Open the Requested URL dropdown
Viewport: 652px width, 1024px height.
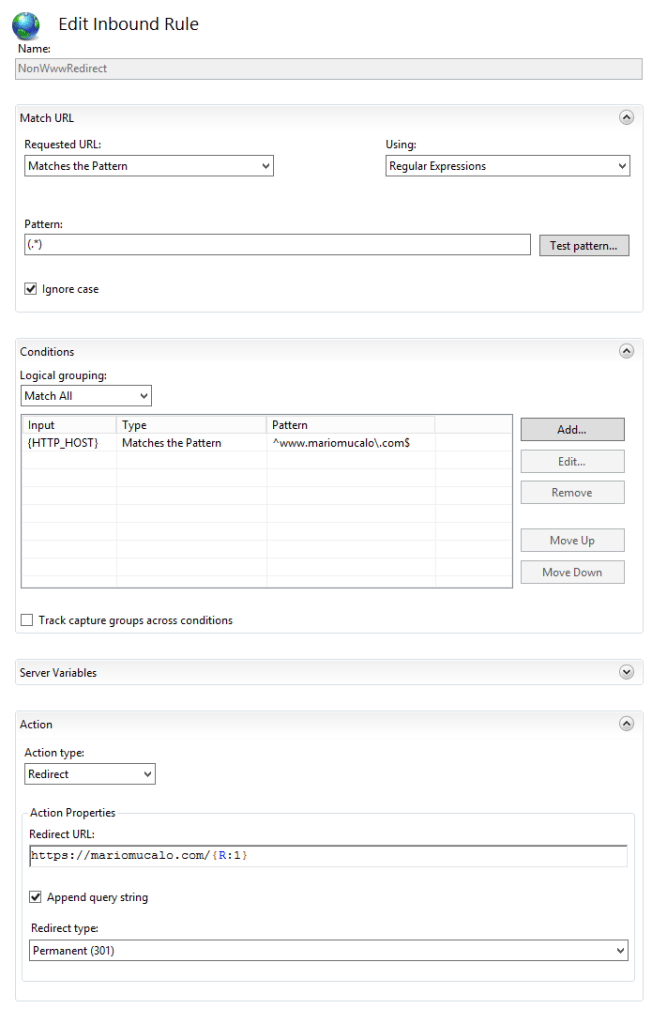(266, 165)
